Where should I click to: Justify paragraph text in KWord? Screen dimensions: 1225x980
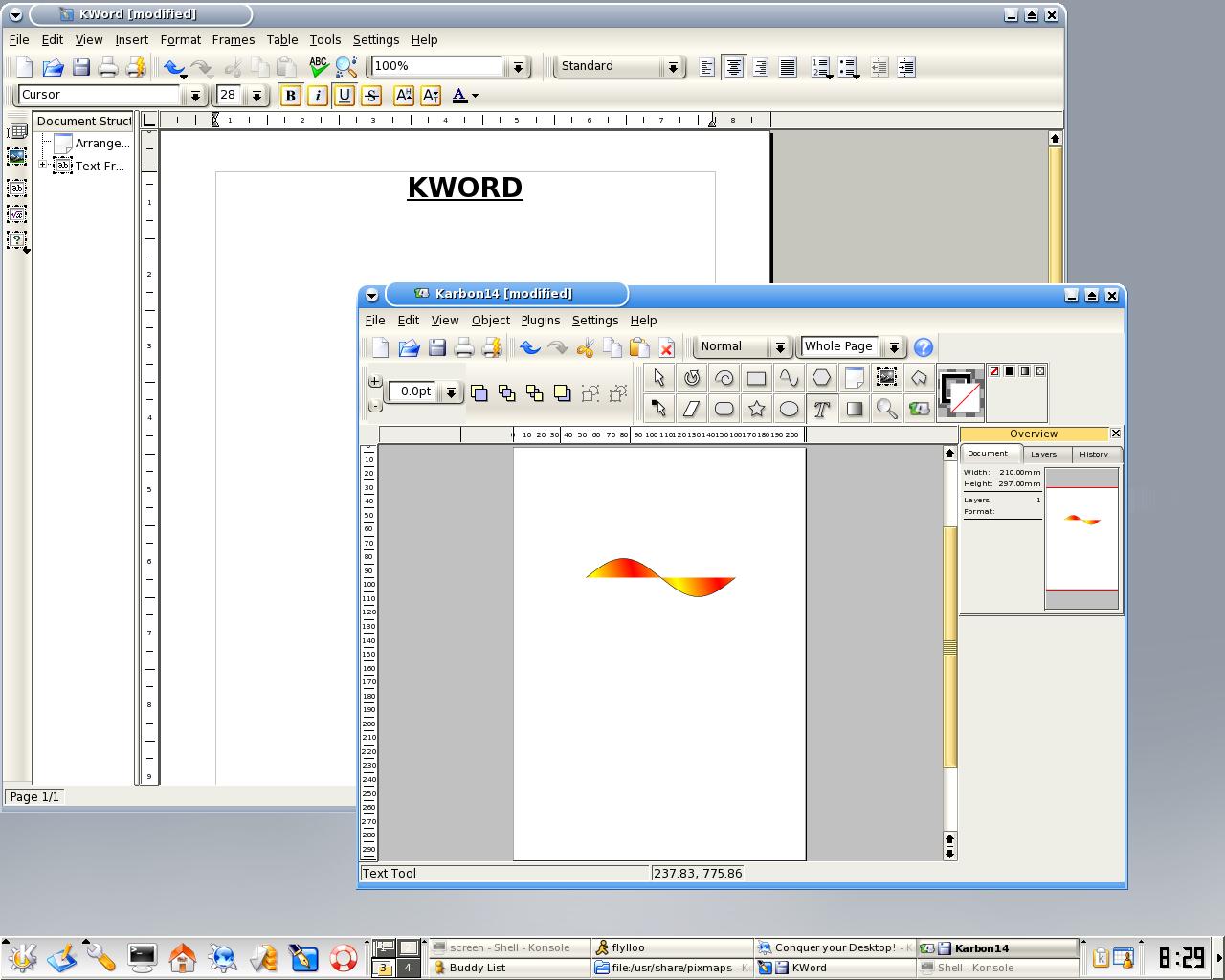coord(788,67)
